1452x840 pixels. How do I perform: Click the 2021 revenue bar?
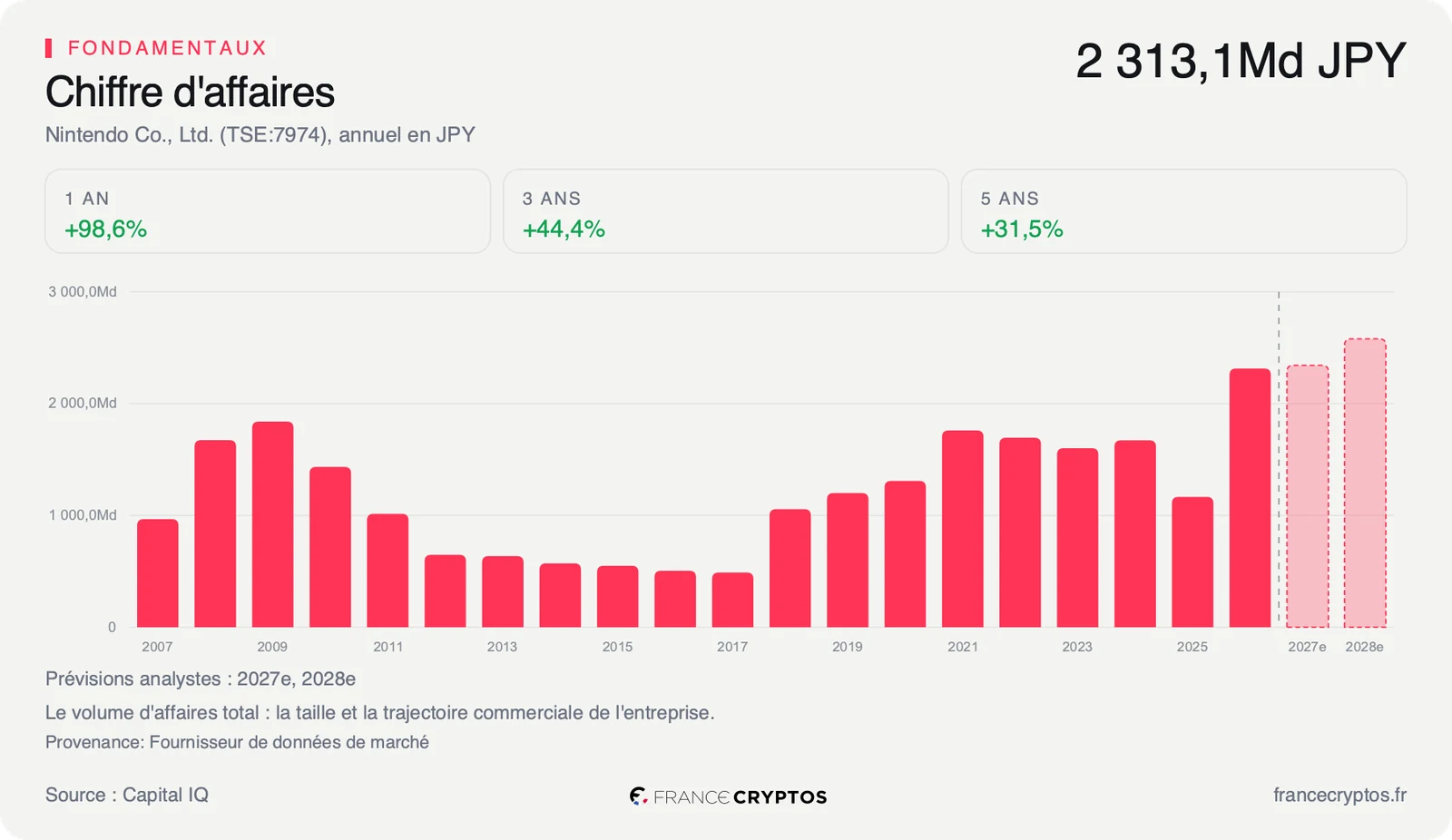point(963,529)
